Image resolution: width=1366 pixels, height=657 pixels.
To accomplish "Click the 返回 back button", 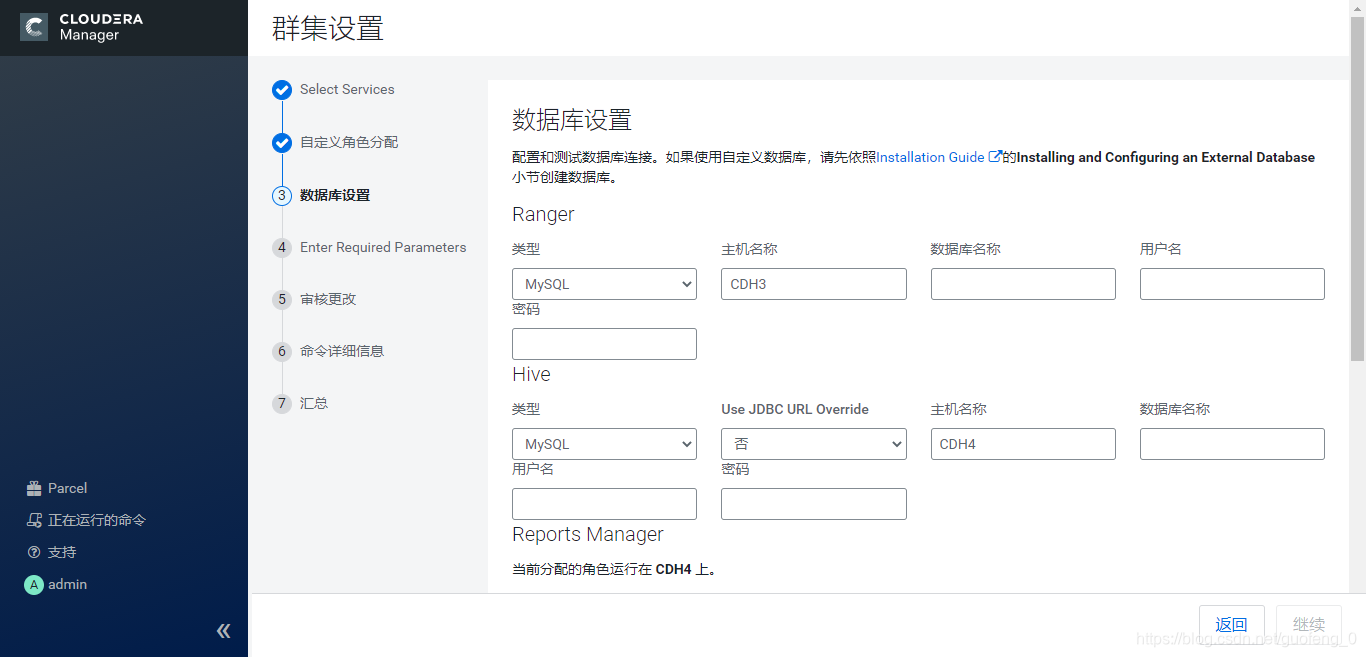I will (x=1232, y=625).
